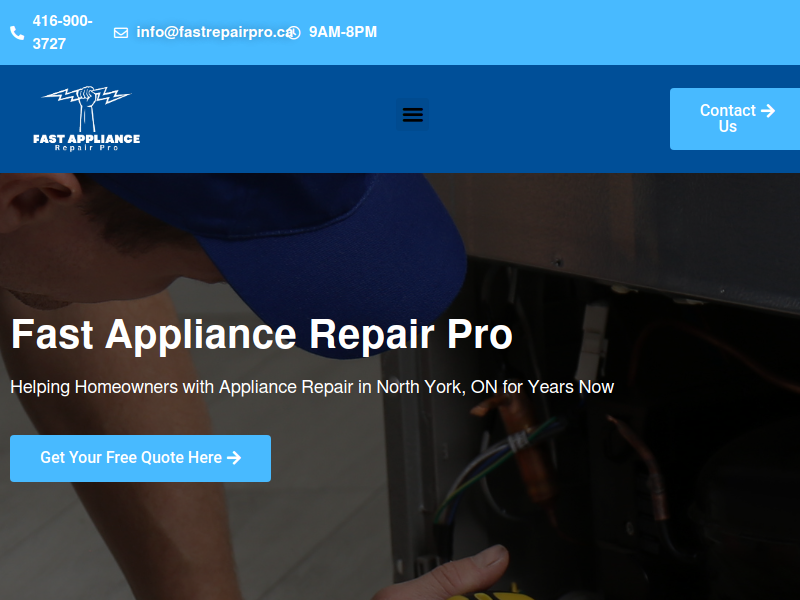
Task: Open the info@fastrepairpro.ca email link
Action: [x=215, y=32]
